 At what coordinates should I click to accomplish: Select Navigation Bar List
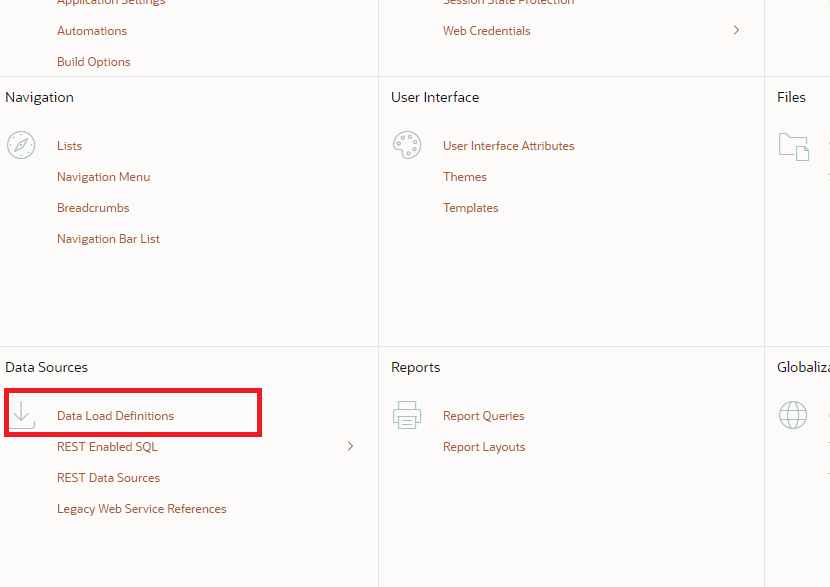tap(108, 239)
